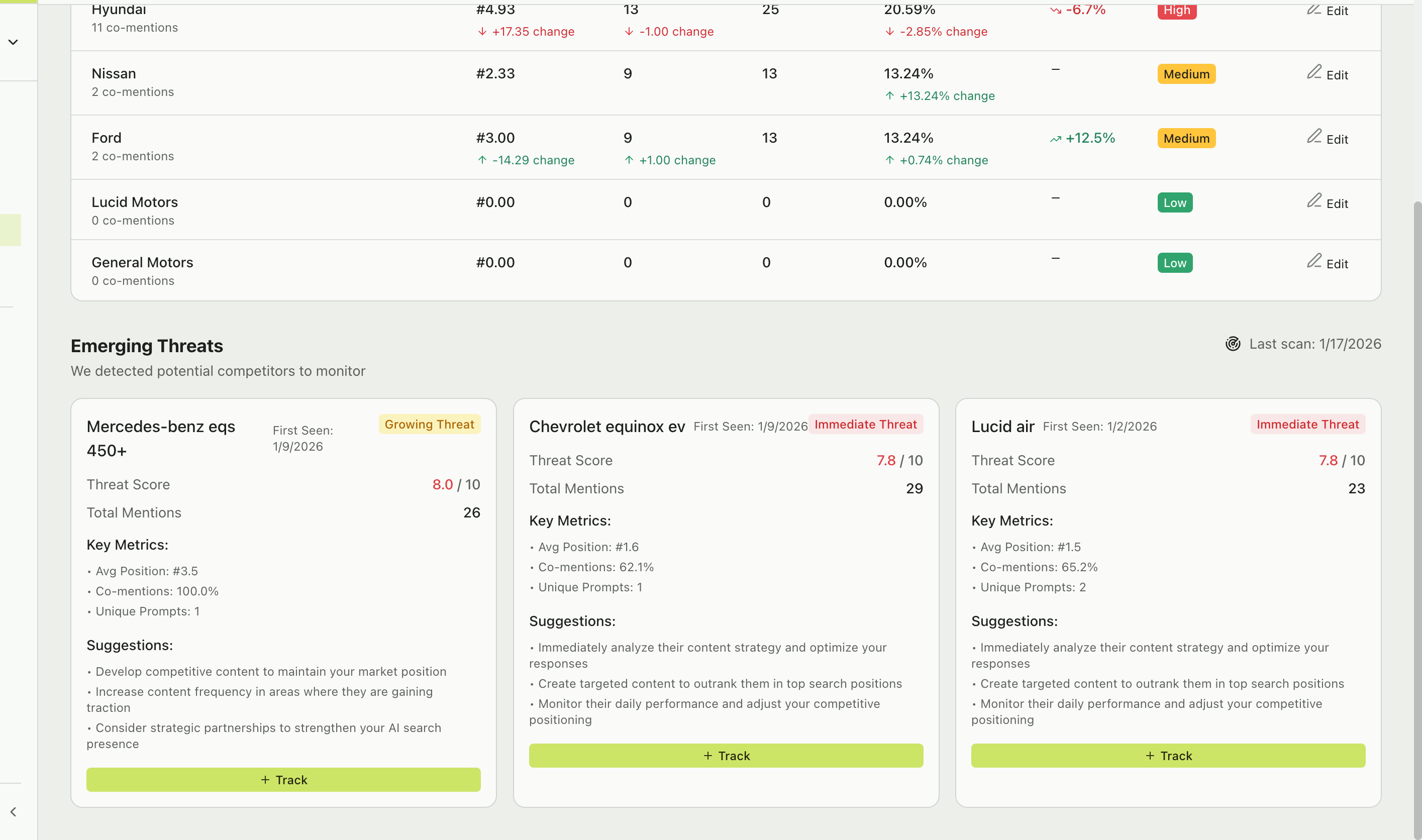Click the upward trend arrow beside Ford's +12.5%
The height and width of the screenshot is (840, 1422).
1055,138
